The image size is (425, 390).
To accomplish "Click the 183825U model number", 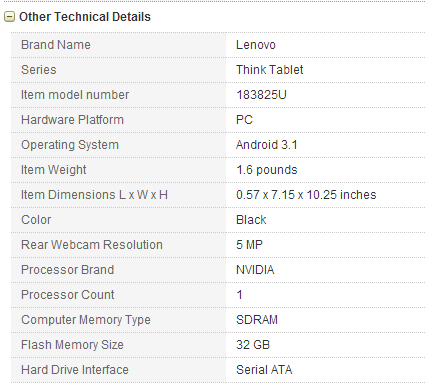I will coord(261,95).
